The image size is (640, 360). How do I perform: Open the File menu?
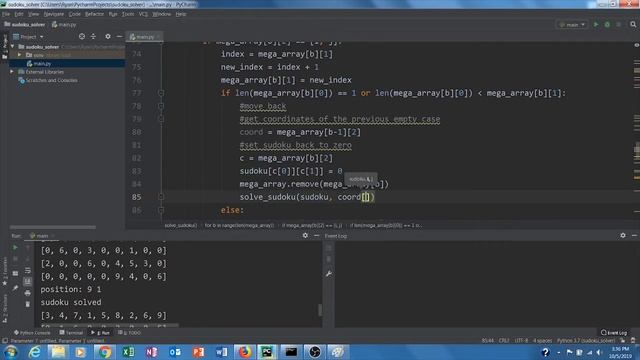pos(6,14)
